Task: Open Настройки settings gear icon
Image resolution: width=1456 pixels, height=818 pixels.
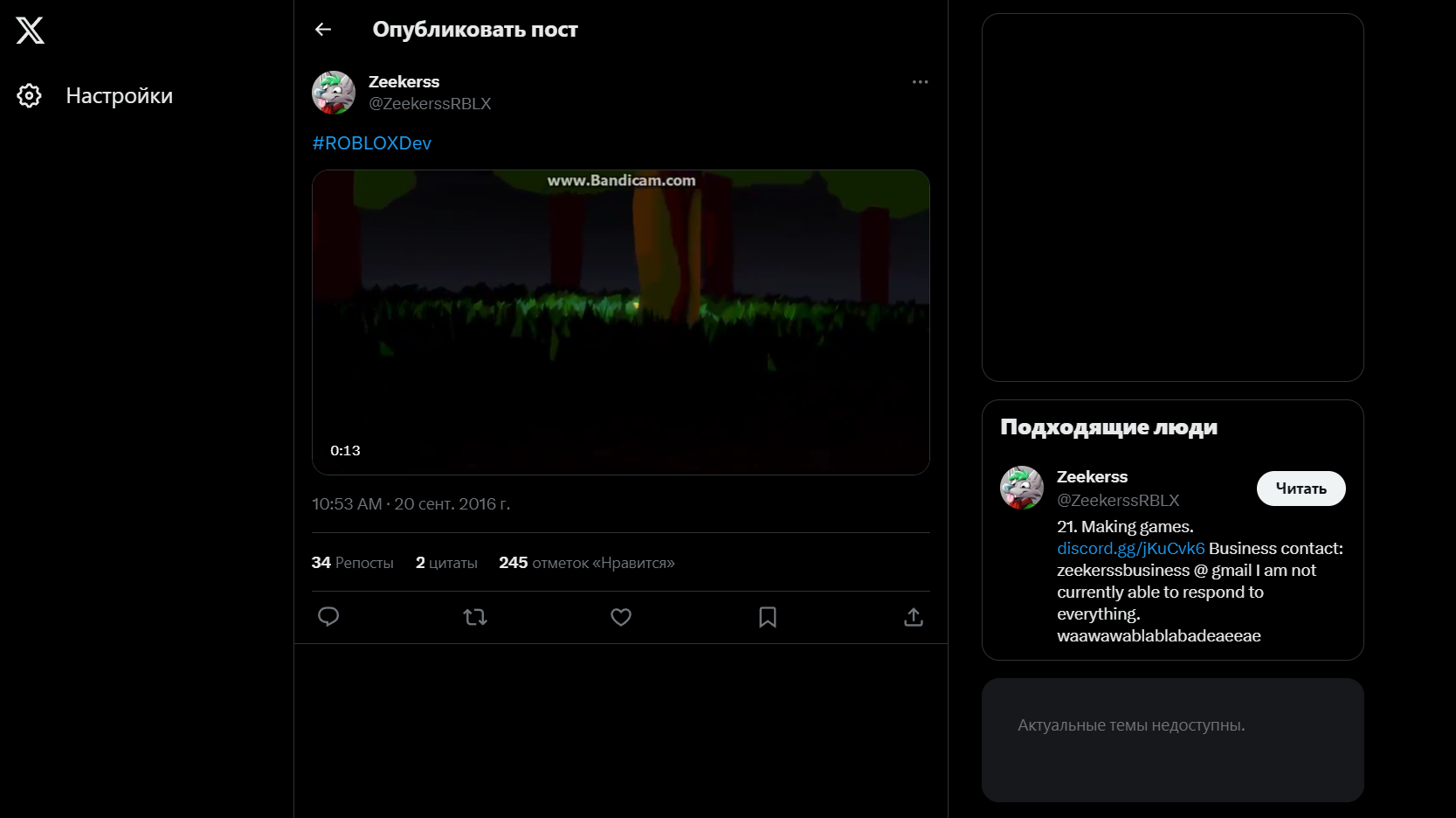Action: (29, 96)
